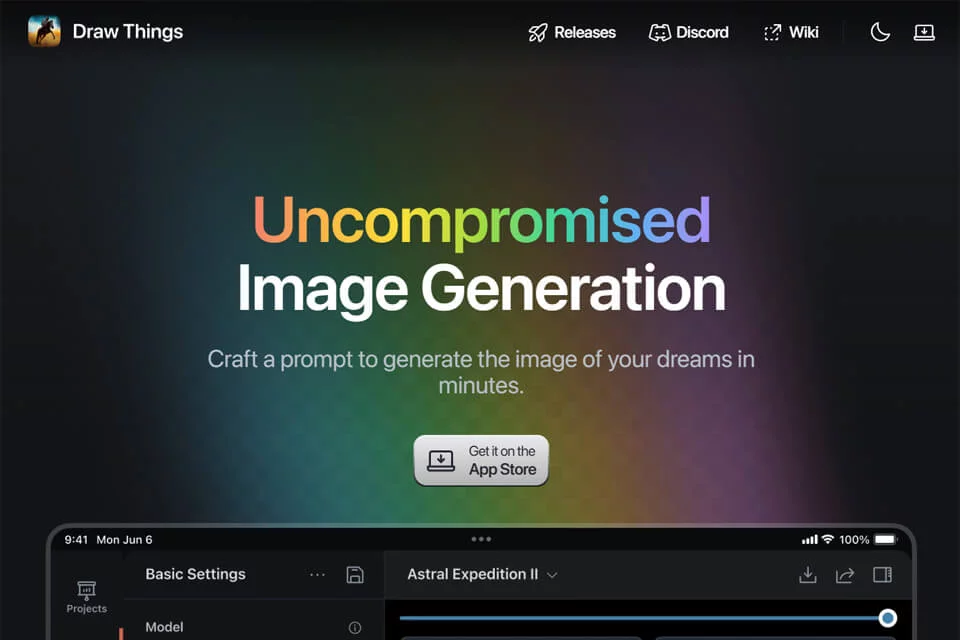Viewport: 960px width, 640px height.
Task: Click the battery icon in the iPad status bar
Action: click(885, 540)
